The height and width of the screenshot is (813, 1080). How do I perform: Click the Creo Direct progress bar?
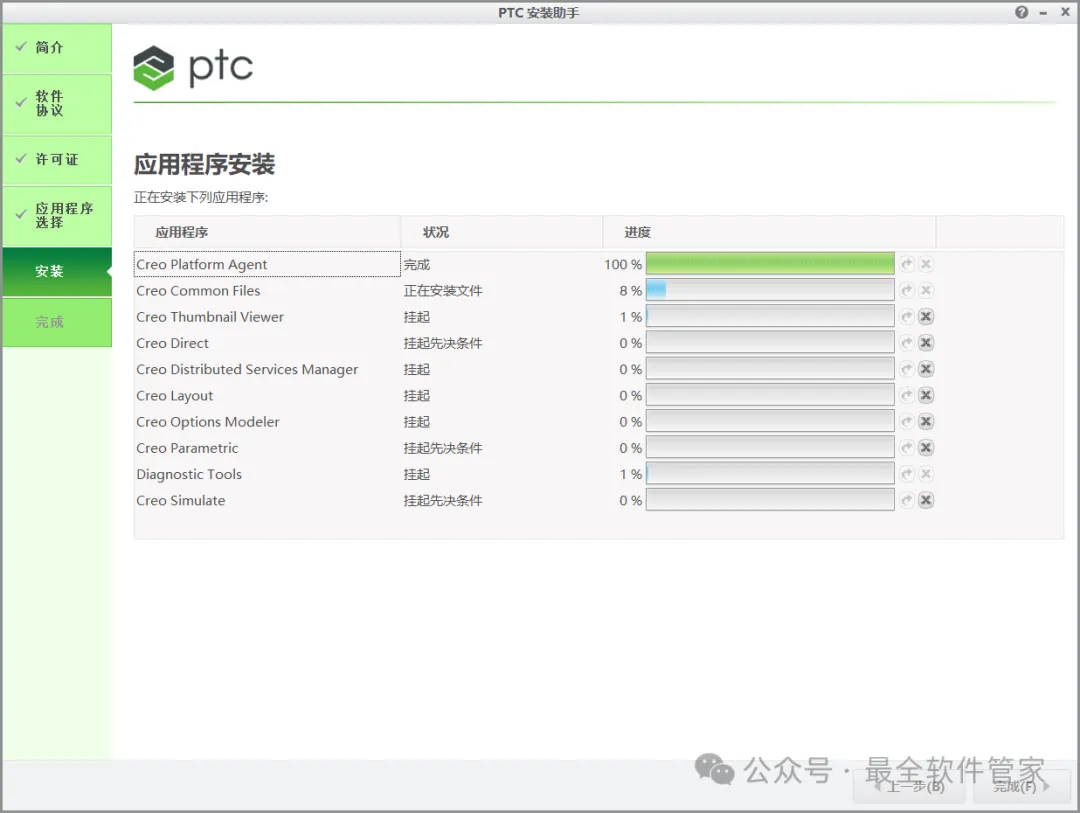[x=770, y=342]
